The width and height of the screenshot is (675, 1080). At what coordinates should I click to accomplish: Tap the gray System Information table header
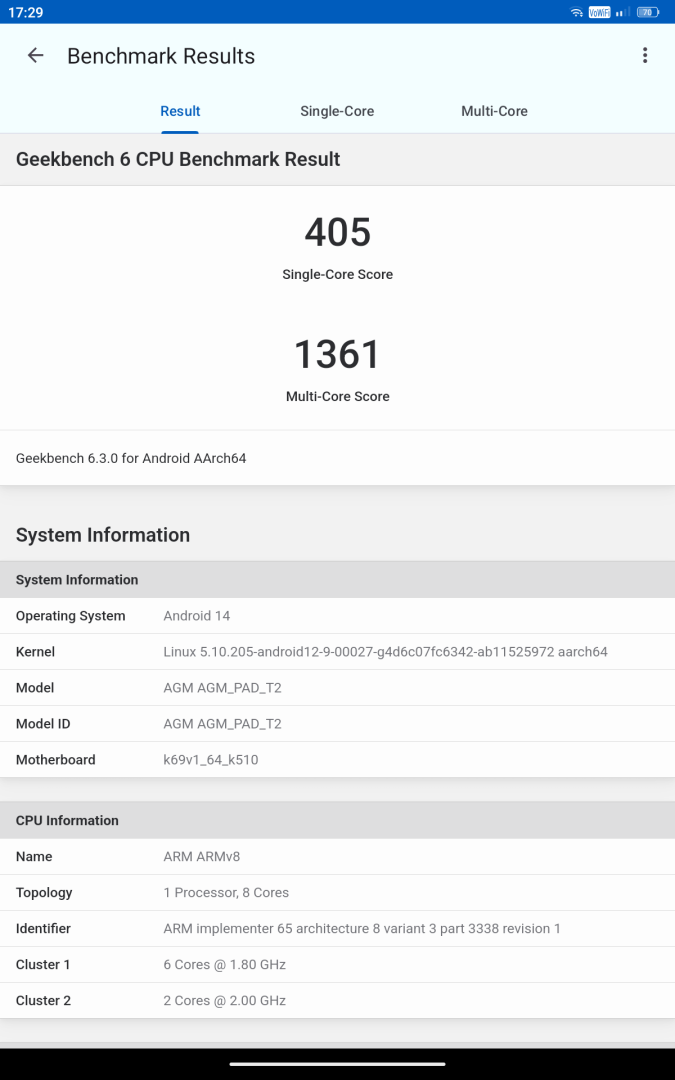[x=338, y=580]
